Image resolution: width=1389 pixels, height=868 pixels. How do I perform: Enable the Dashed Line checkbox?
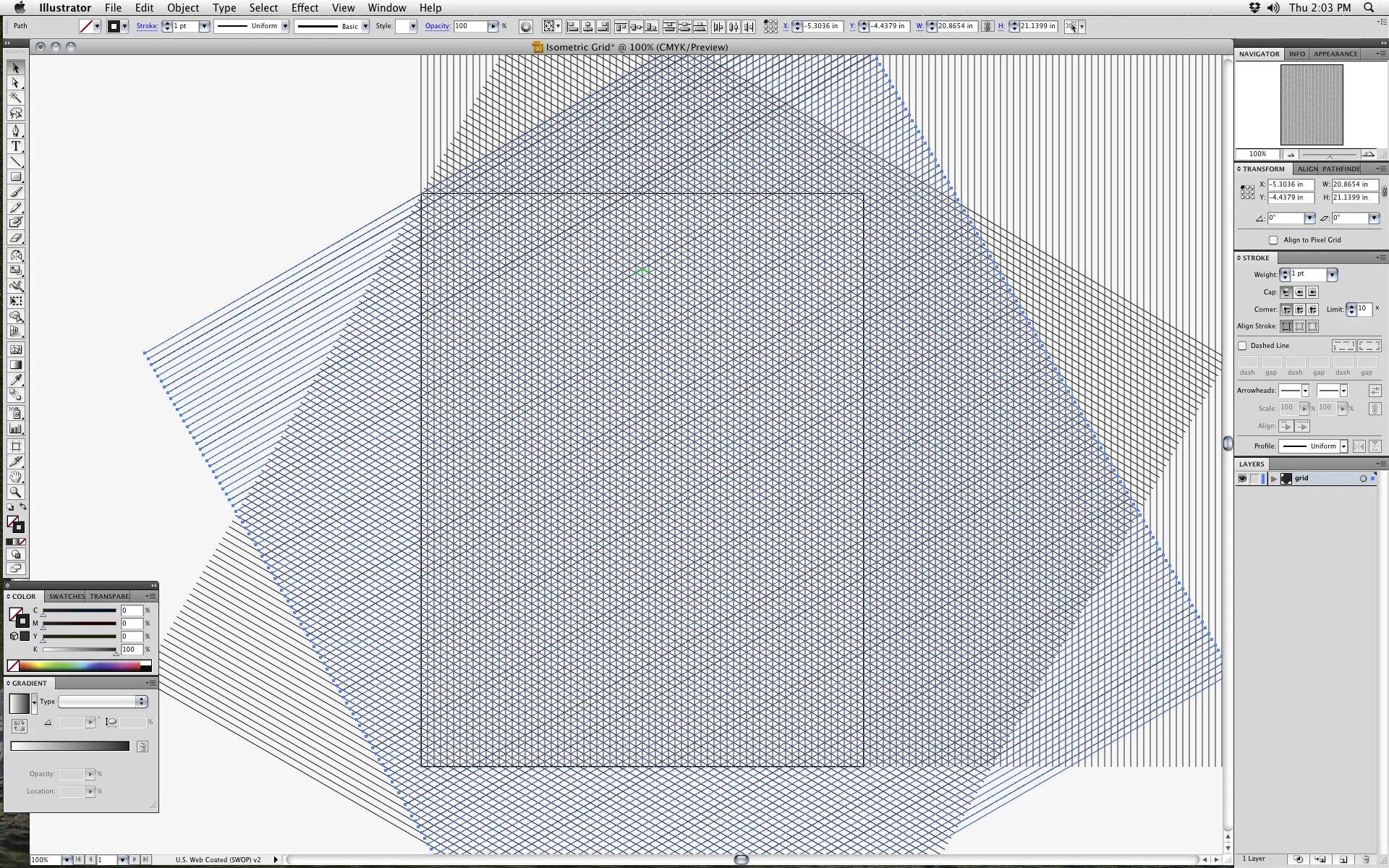coord(1242,346)
